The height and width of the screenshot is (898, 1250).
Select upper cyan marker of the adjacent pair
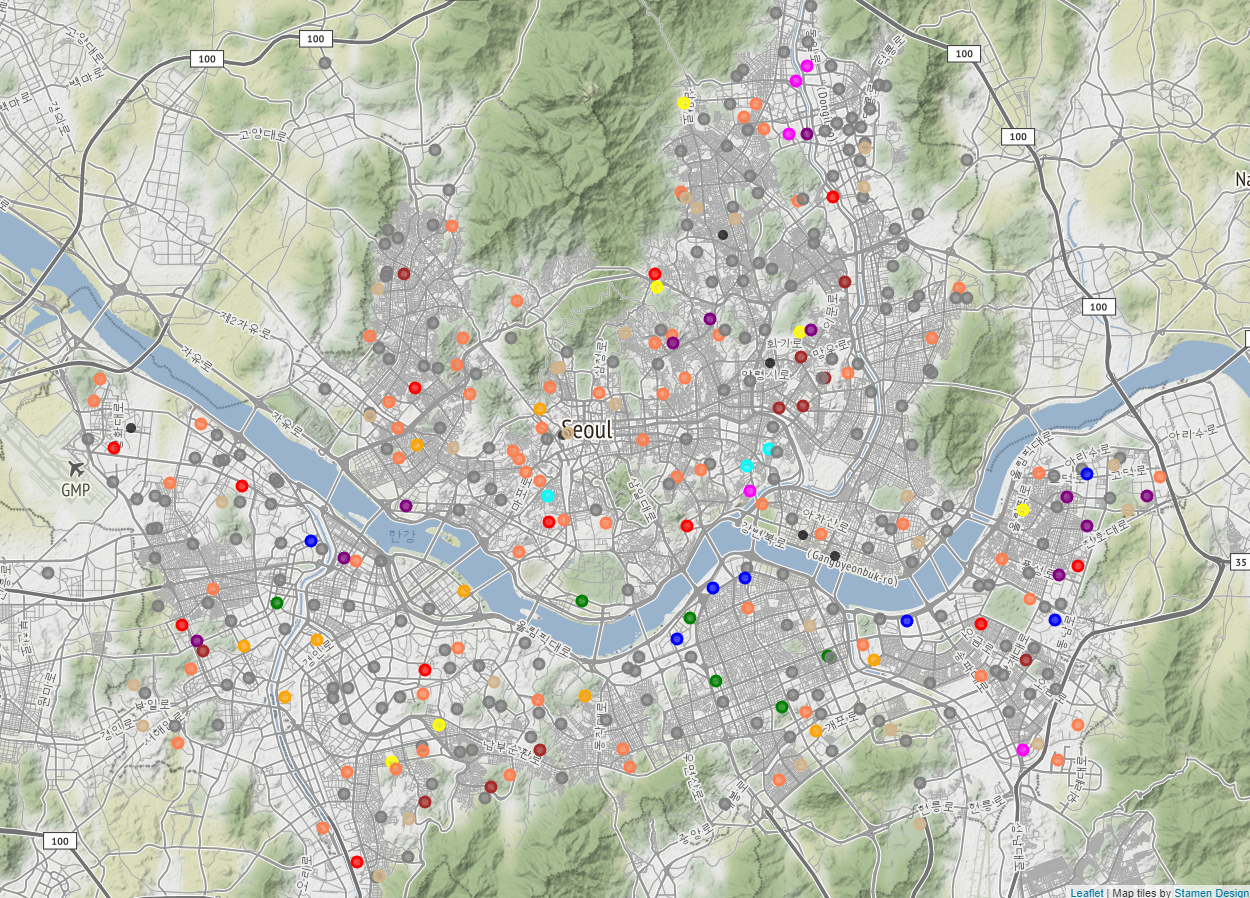point(768,449)
